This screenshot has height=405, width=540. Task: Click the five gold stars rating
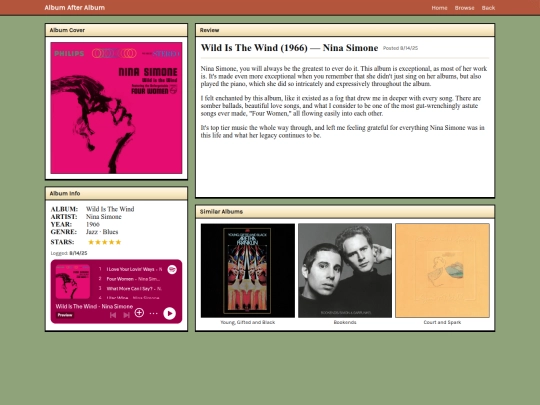(x=105, y=242)
